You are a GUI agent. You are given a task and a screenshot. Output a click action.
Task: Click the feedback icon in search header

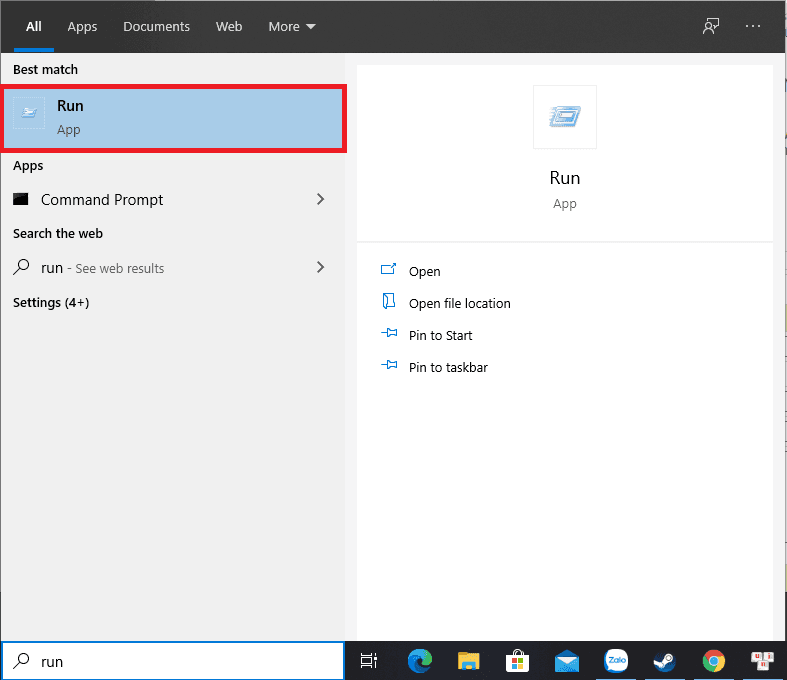point(711,26)
